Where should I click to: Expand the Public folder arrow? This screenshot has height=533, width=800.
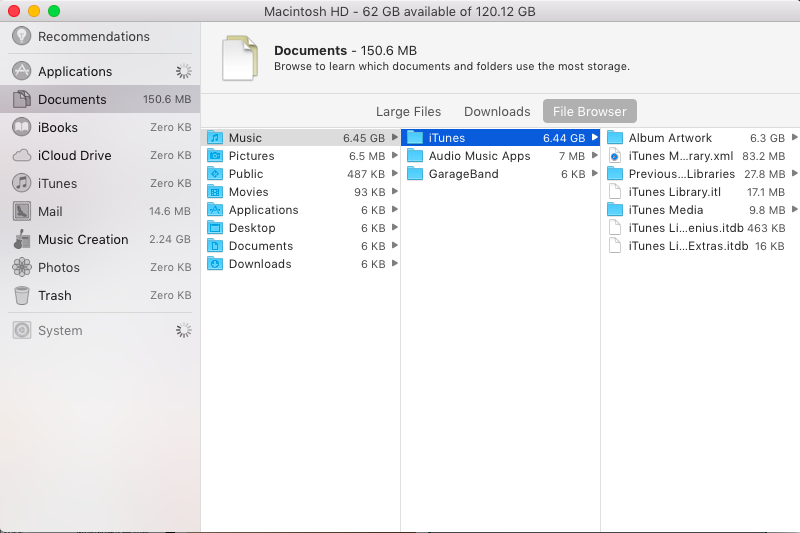[394, 173]
